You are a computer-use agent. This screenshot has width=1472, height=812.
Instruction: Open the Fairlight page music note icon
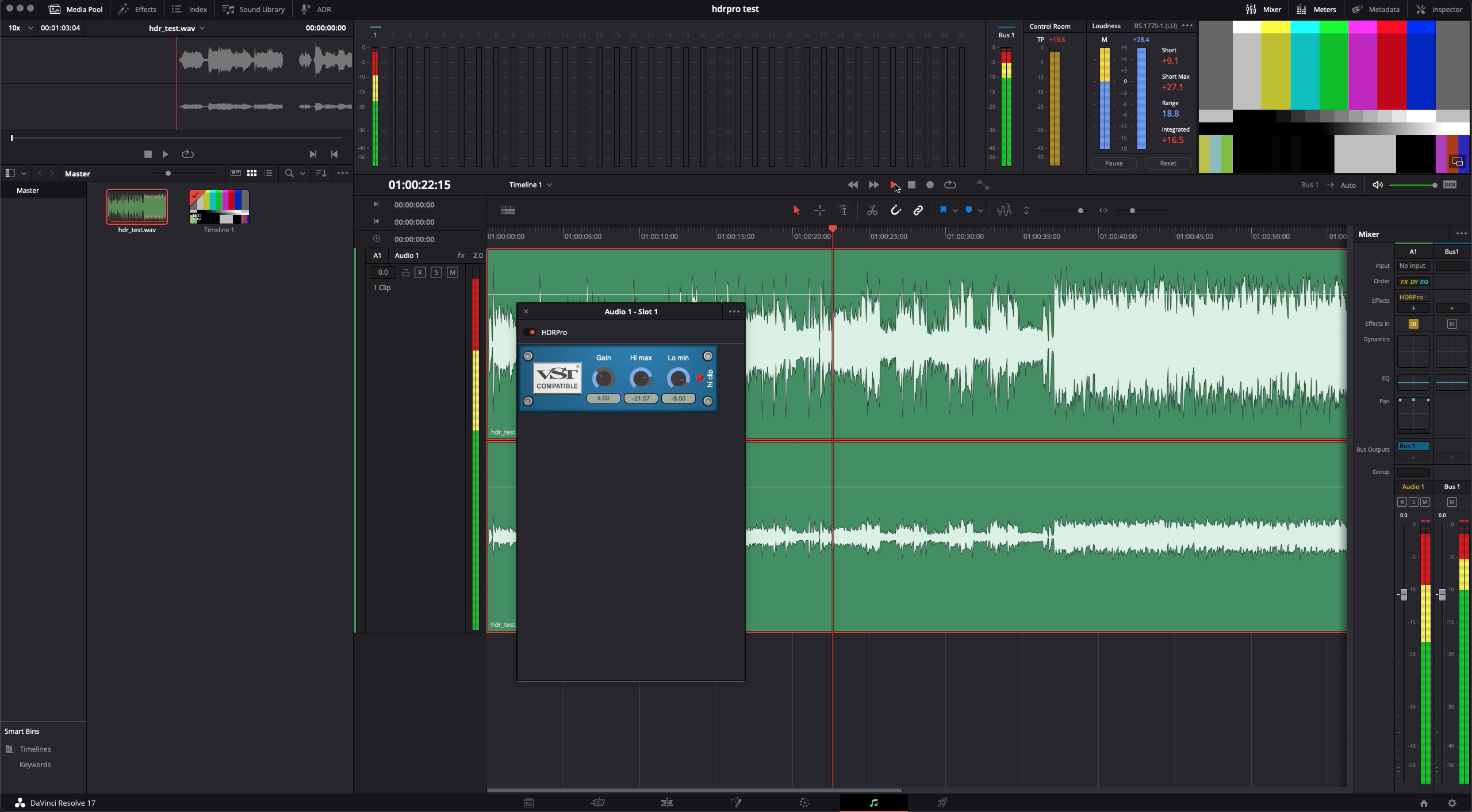(873, 803)
